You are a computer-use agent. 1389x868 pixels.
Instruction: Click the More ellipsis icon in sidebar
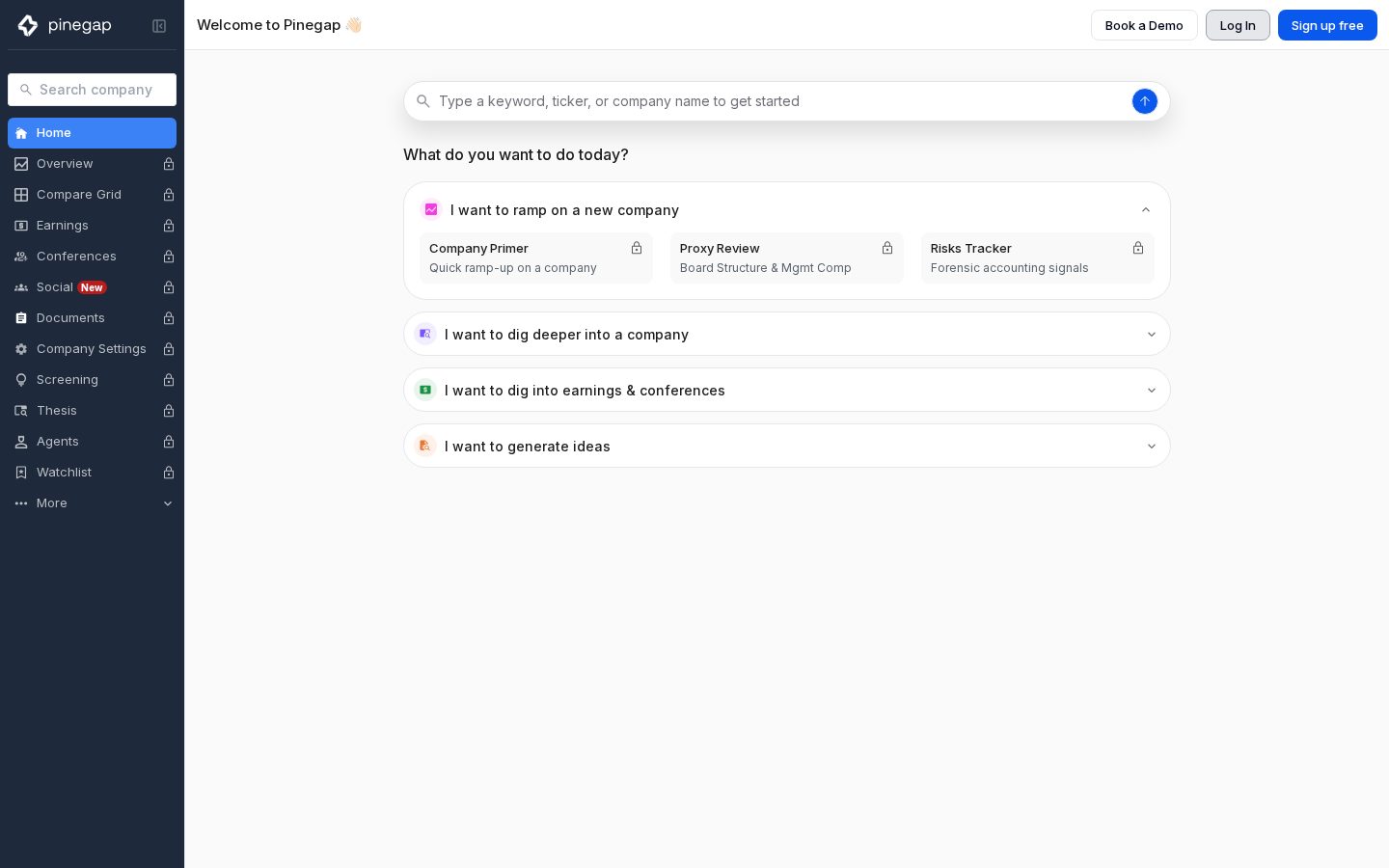click(x=21, y=503)
